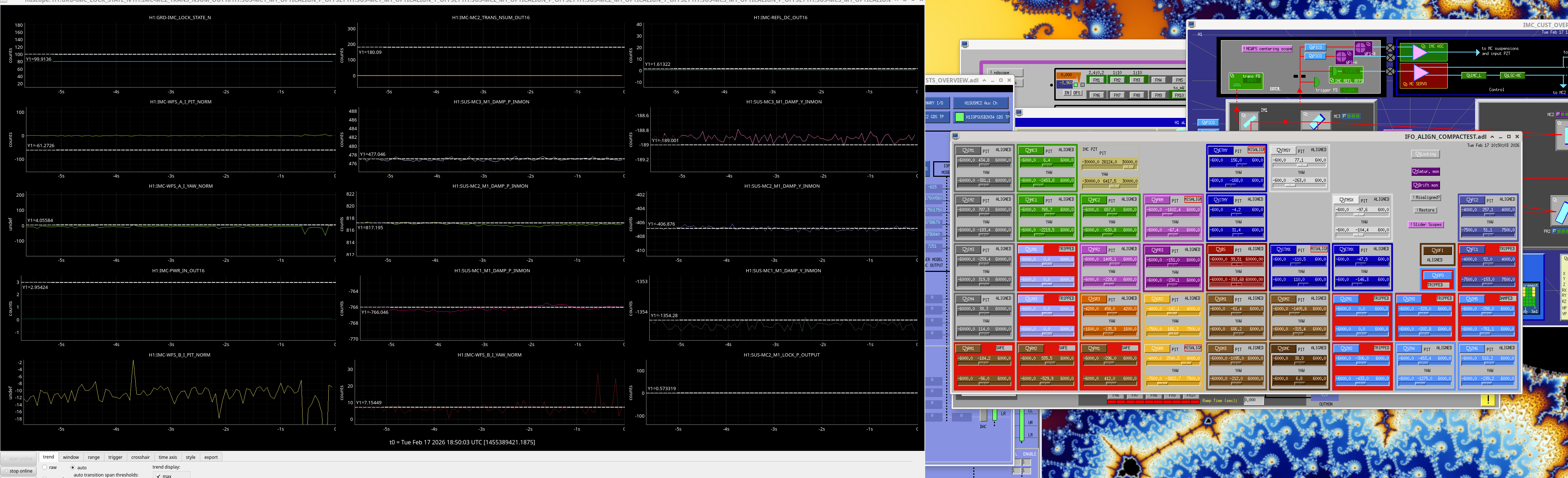
Task: Open the export tab
Action: (211, 457)
